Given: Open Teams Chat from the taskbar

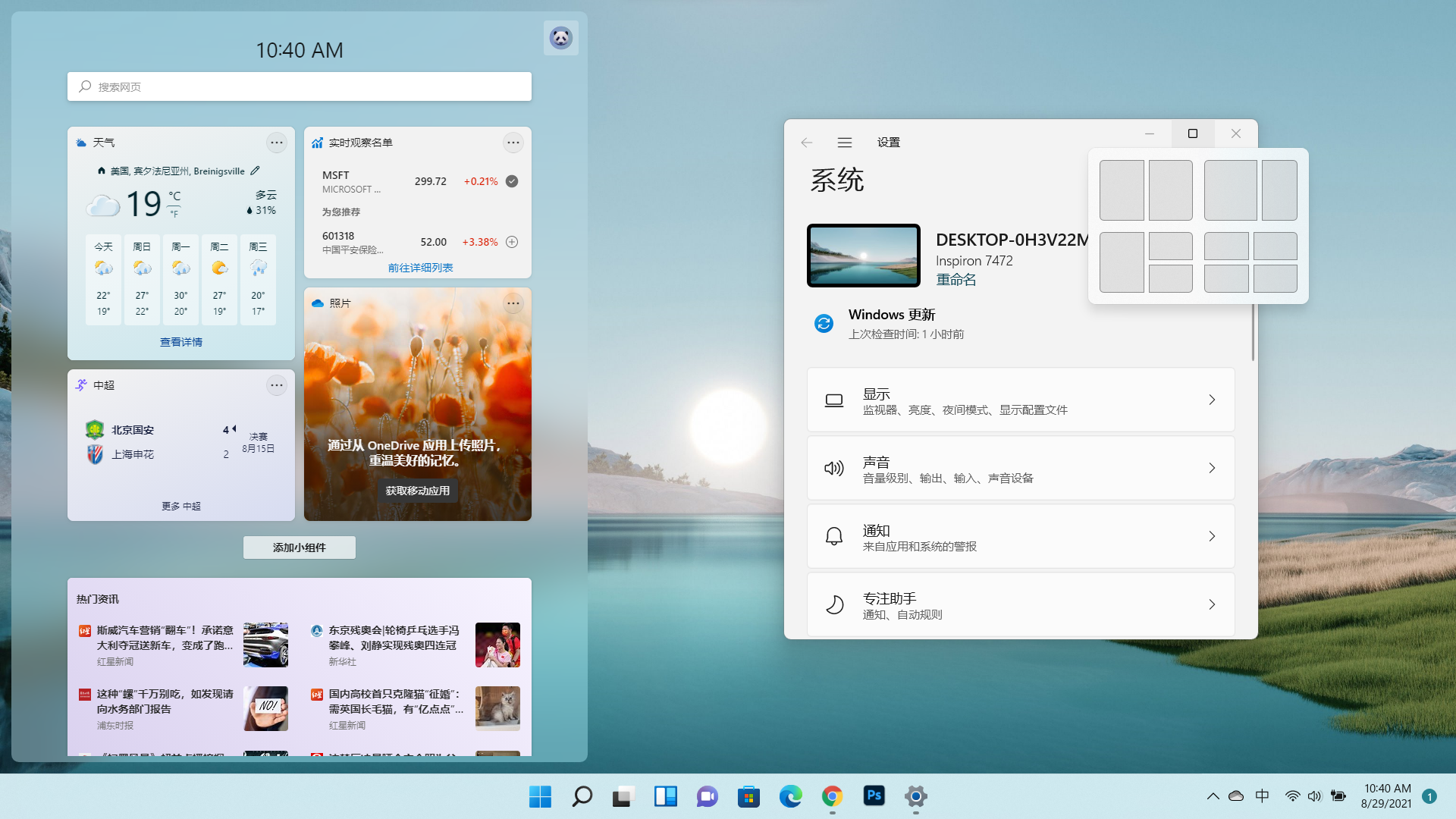Looking at the screenshot, I should coord(707,797).
